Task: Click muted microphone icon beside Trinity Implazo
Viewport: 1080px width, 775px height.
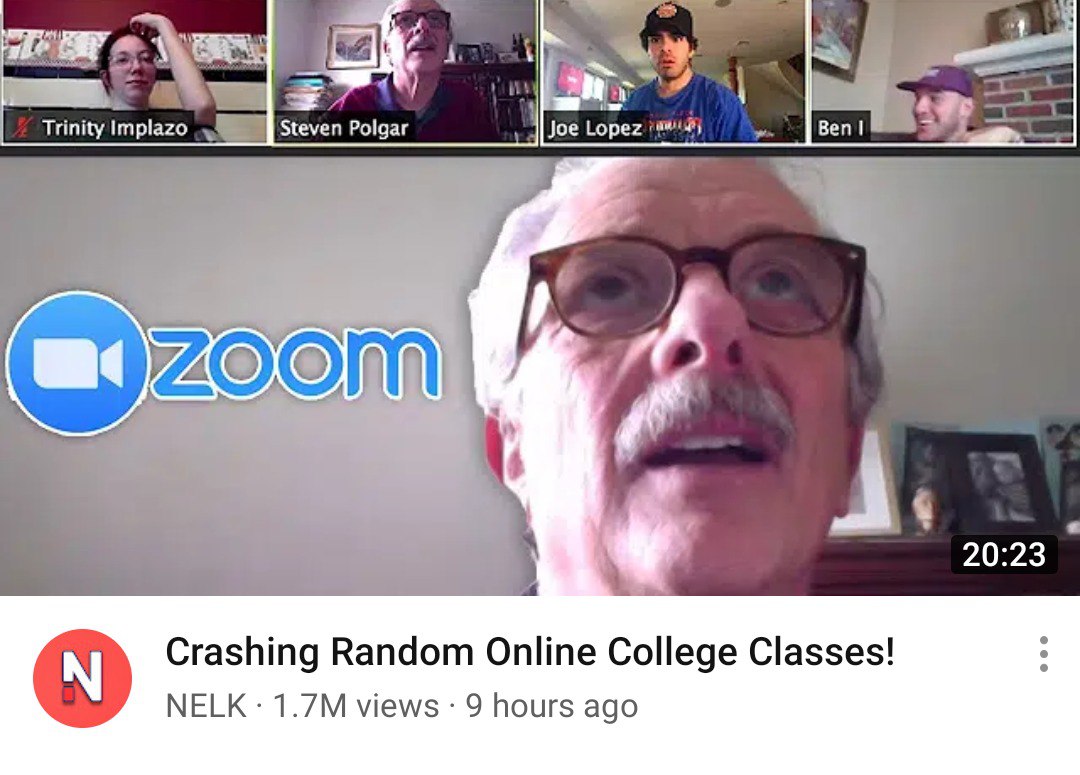Action: point(23,128)
